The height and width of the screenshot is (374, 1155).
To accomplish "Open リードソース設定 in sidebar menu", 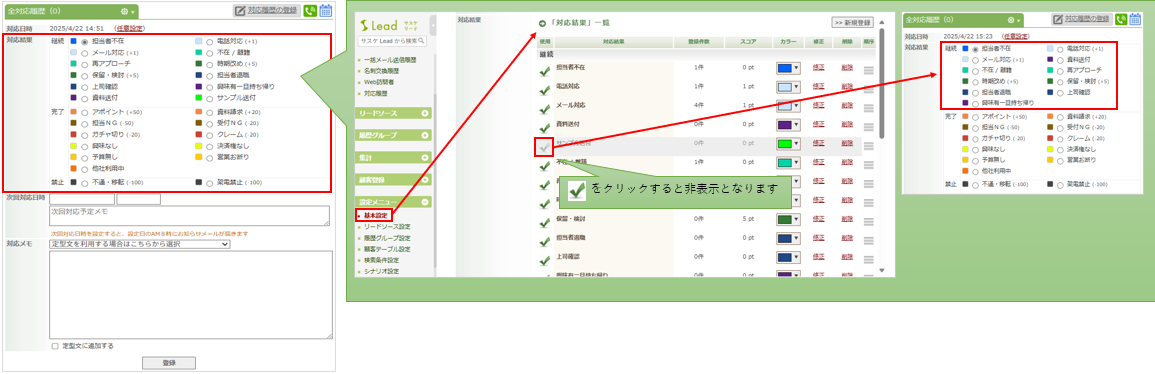I will (387, 227).
